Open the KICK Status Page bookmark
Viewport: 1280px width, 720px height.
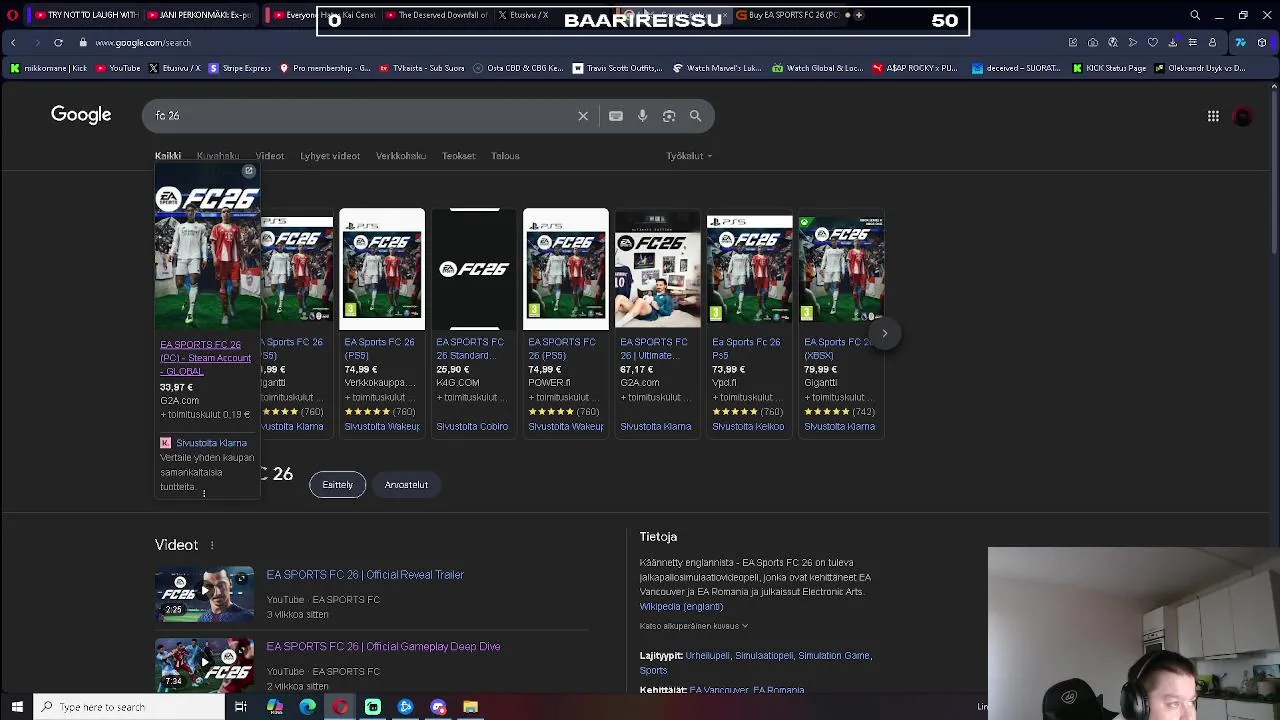(x=1109, y=68)
